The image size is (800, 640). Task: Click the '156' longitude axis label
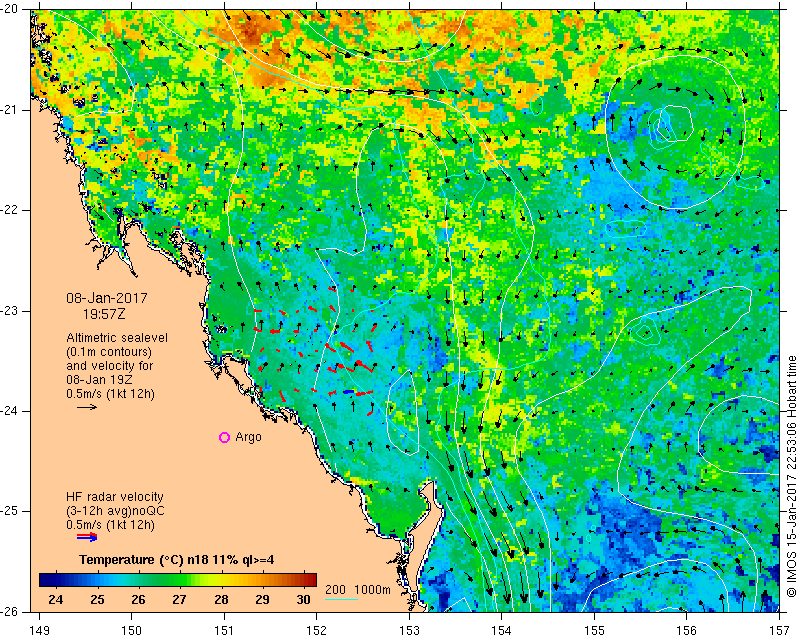coord(687,631)
